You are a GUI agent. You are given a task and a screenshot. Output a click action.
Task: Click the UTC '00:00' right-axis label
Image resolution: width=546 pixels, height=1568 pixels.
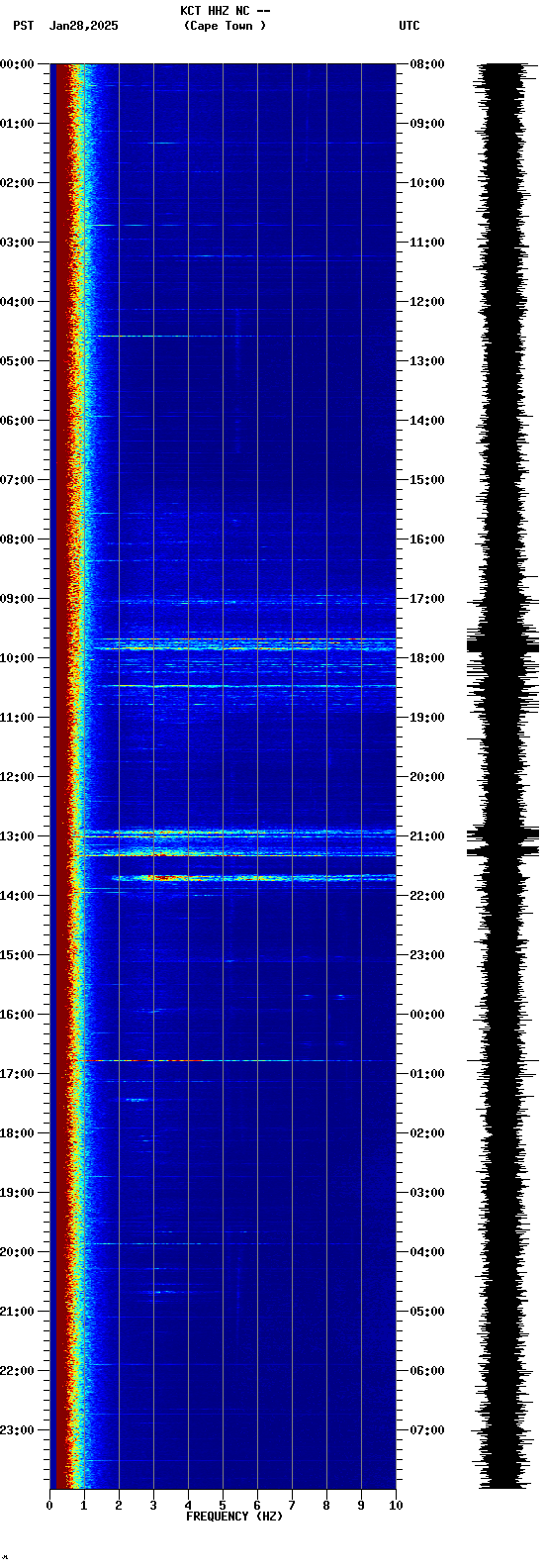pos(427,1015)
